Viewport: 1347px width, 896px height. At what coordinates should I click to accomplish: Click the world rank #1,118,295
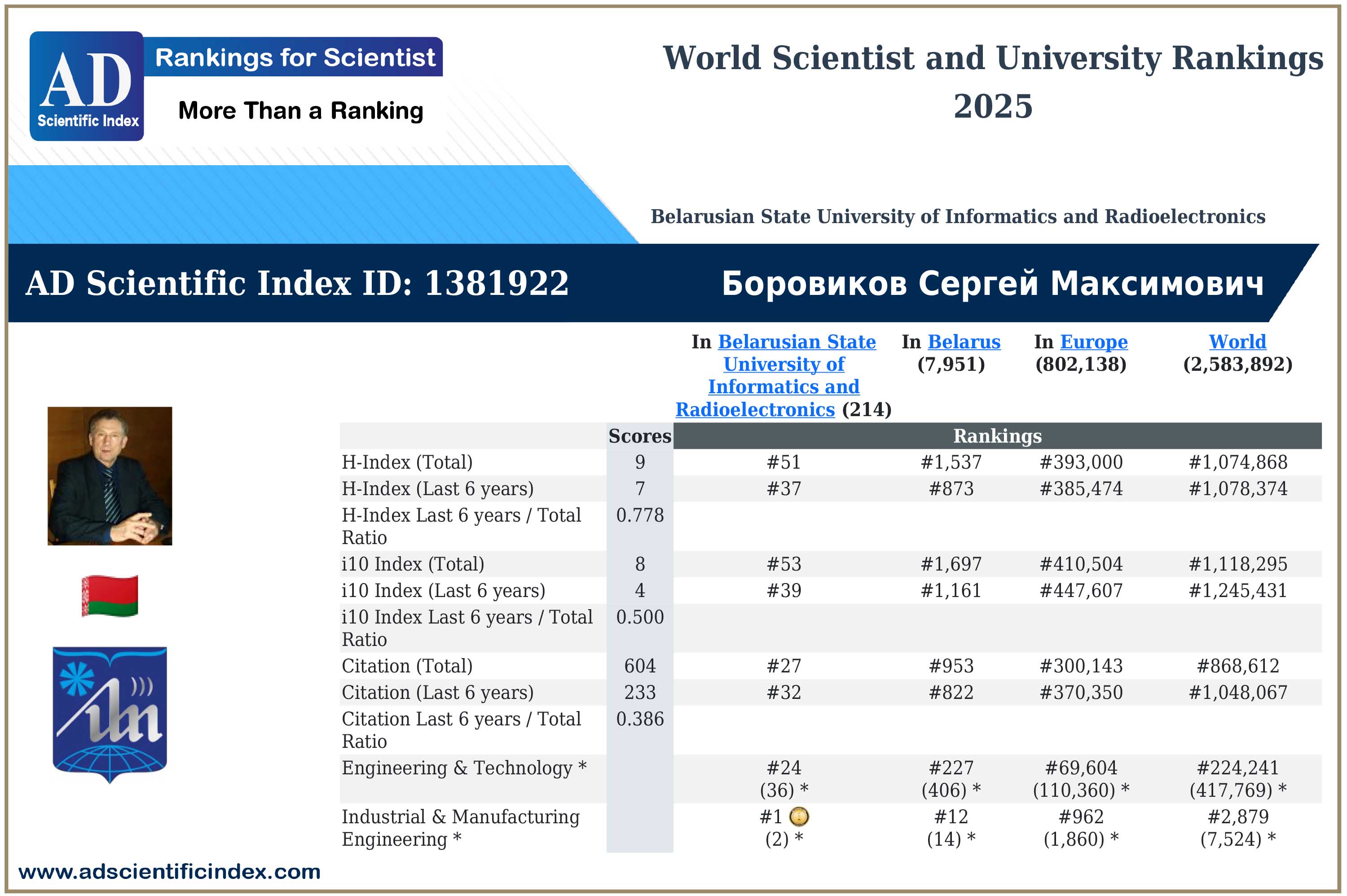pyautogui.click(x=1238, y=564)
